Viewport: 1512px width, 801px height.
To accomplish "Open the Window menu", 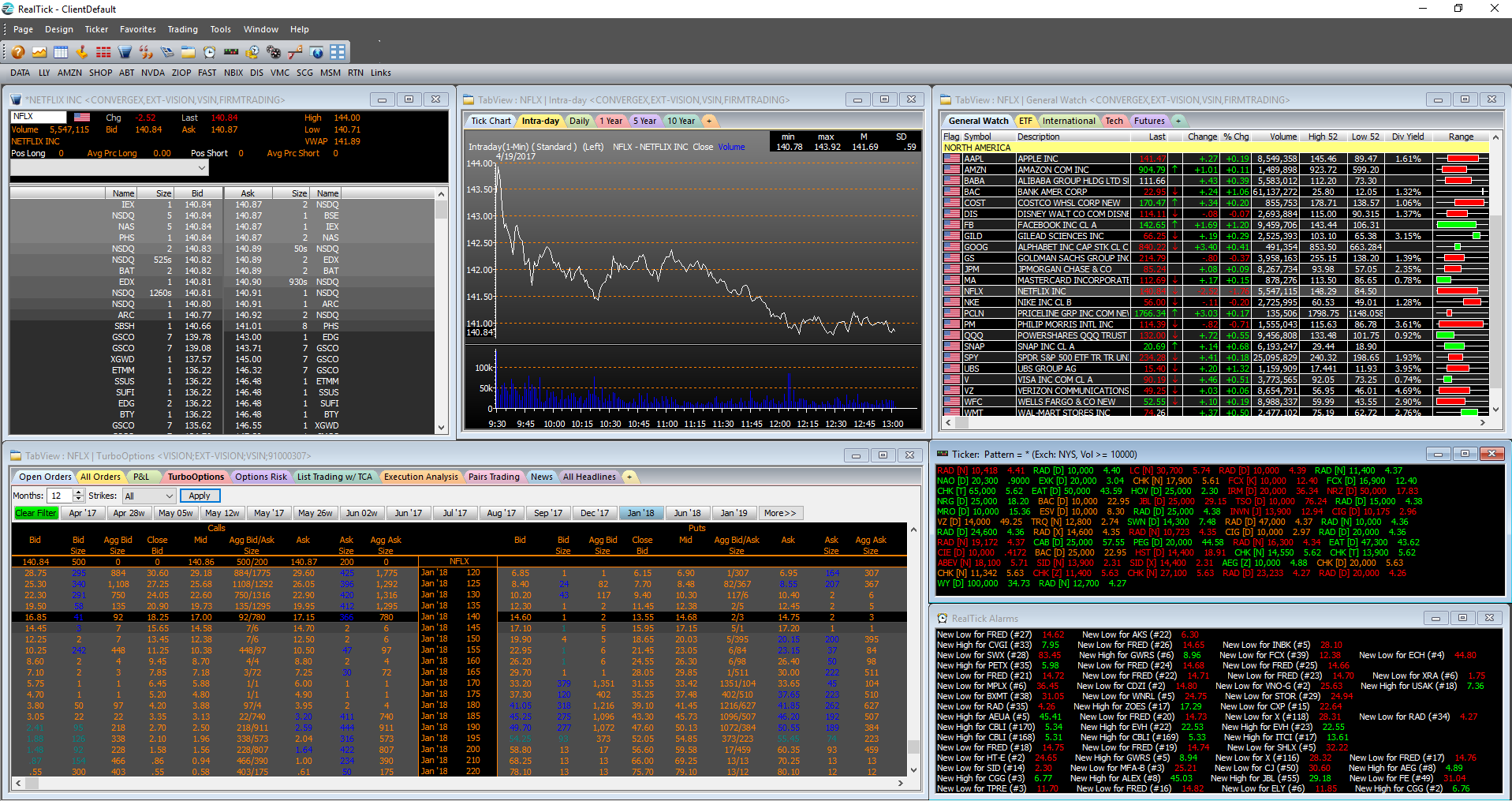I will (x=261, y=29).
